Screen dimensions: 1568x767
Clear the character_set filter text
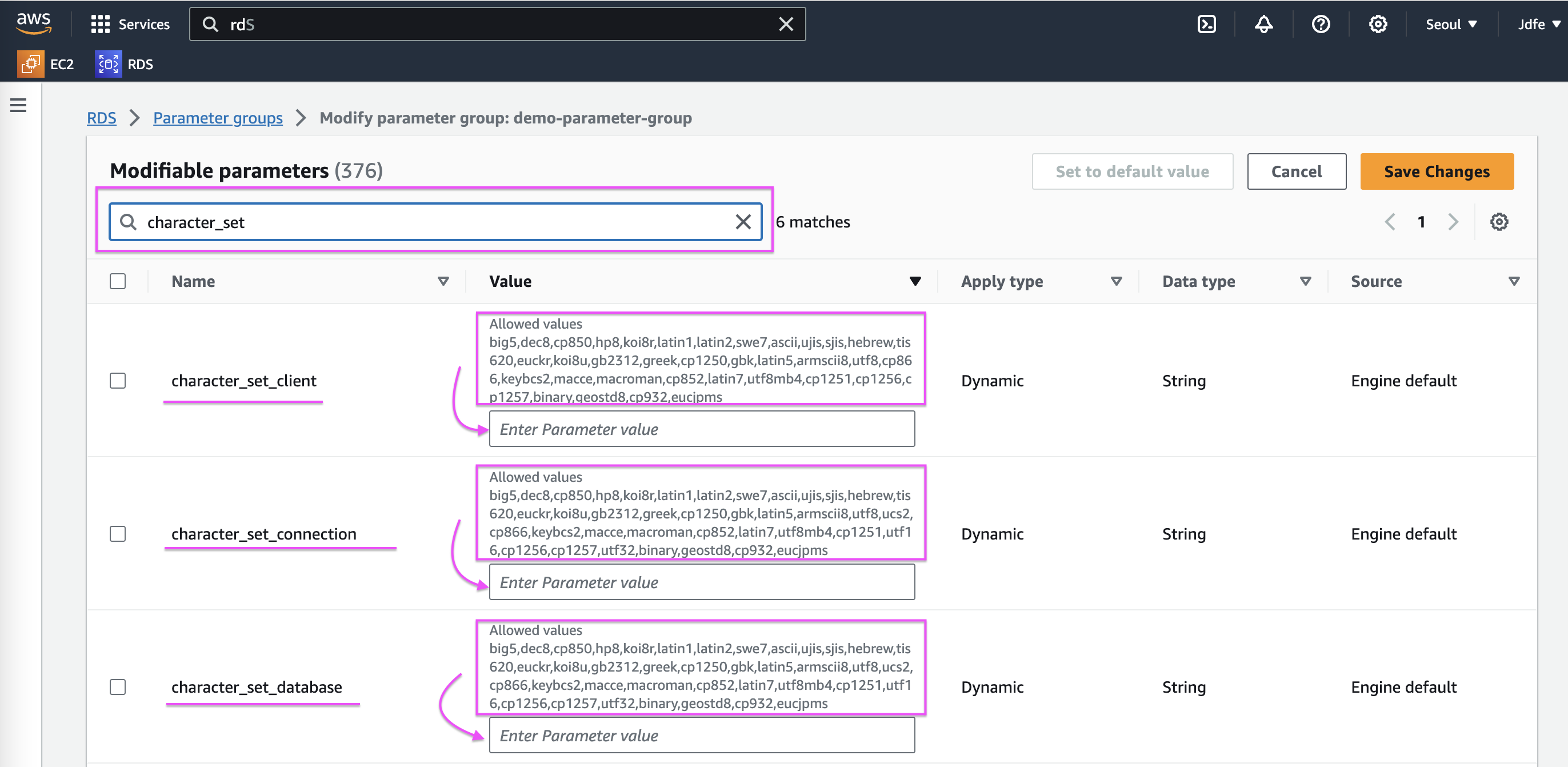pyautogui.click(x=743, y=222)
